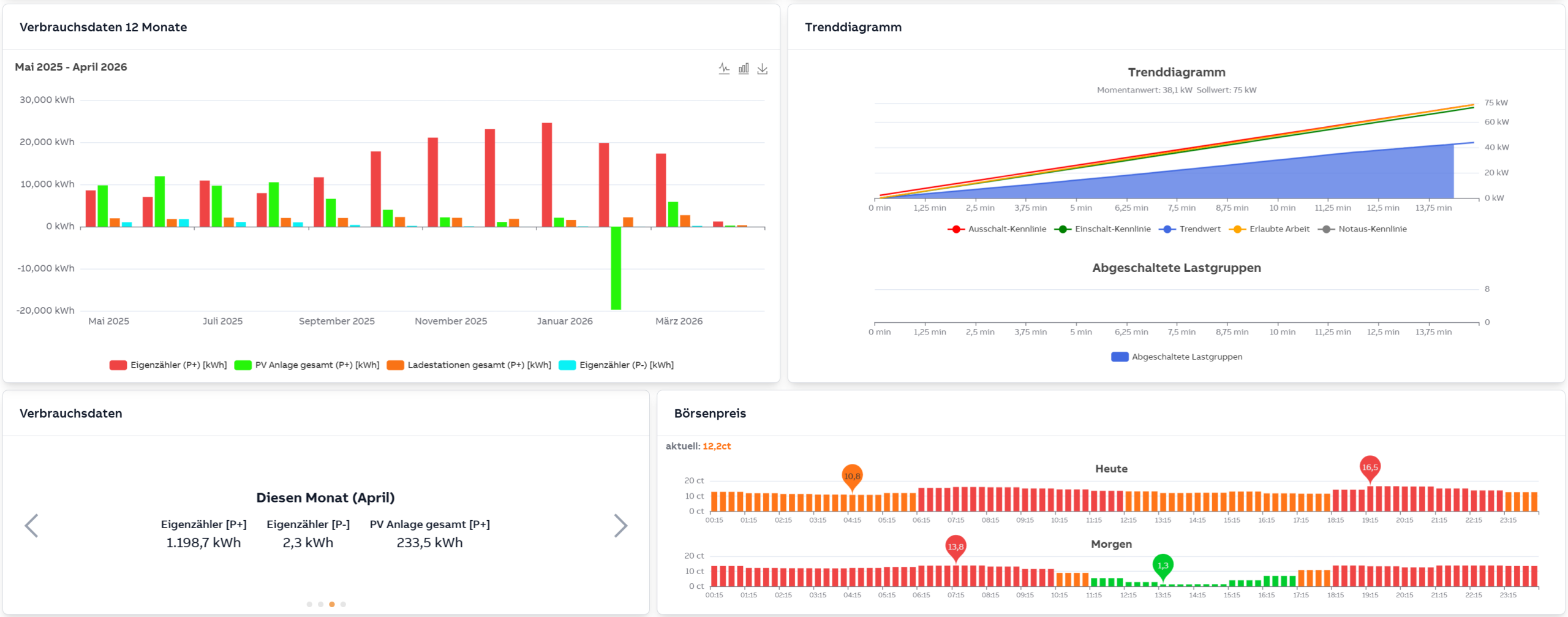The image size is (1568, 617).
Task: Click the 13,8 marker in Morgen chart
Action: click(x=956, y=547)
